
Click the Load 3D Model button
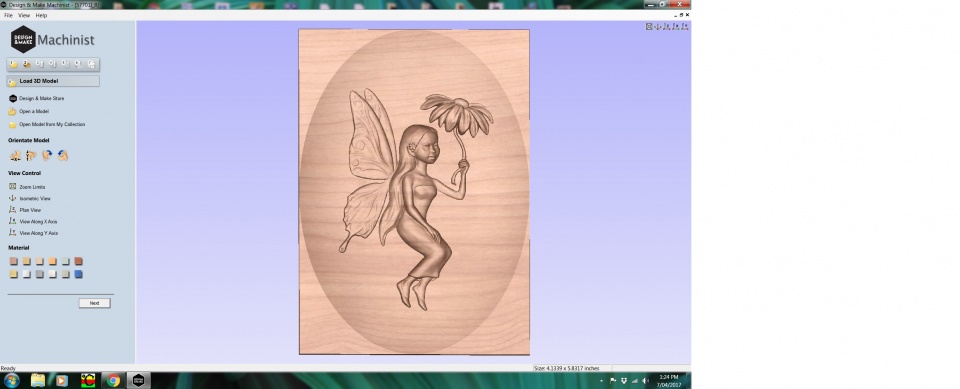53,81
